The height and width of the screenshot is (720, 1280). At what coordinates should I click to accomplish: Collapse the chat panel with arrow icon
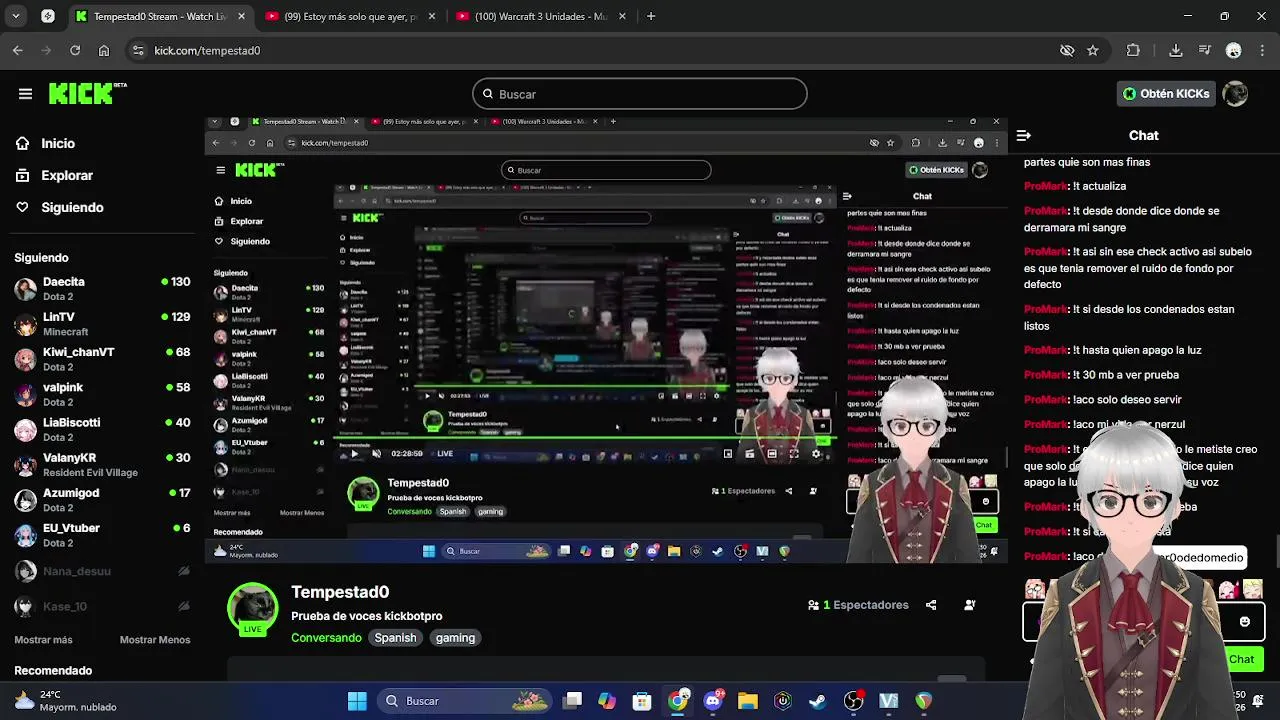pyautogui.click(x=1024, y=135)
